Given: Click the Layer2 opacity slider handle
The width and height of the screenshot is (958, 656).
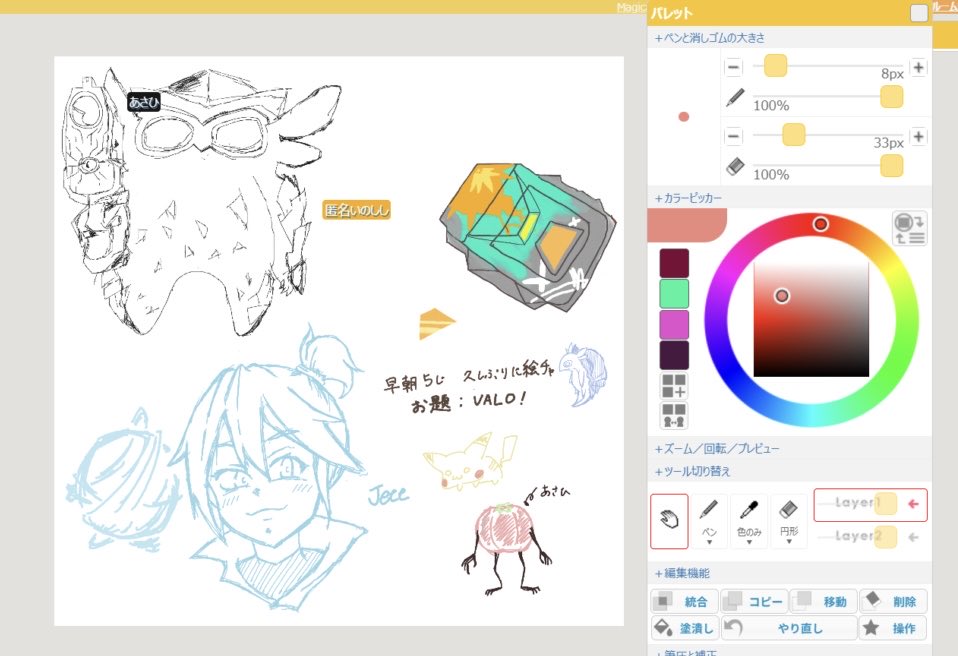Looking at the screenshot, I should [885, 537].
